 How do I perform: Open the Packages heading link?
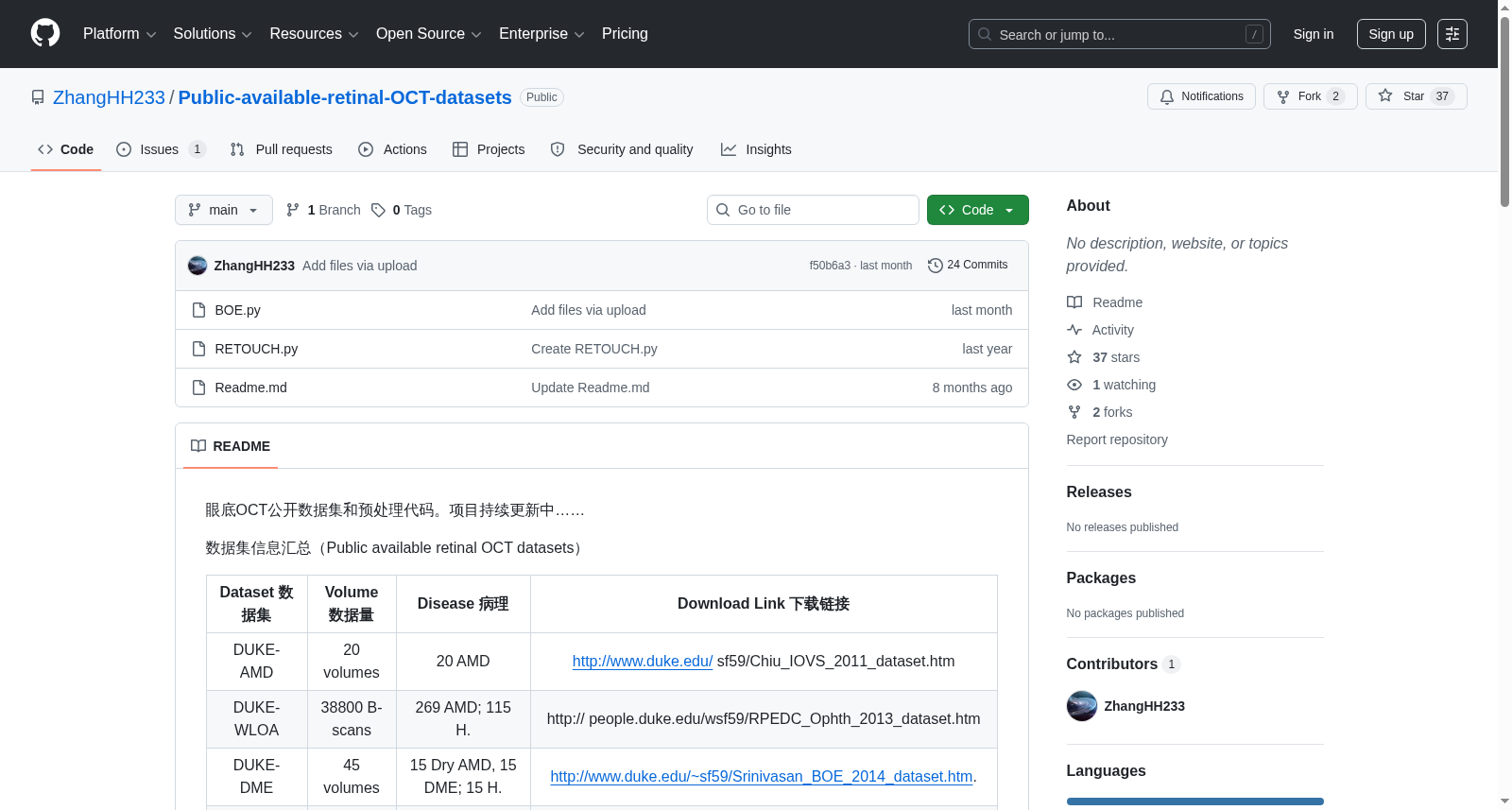pos(1101,577)
